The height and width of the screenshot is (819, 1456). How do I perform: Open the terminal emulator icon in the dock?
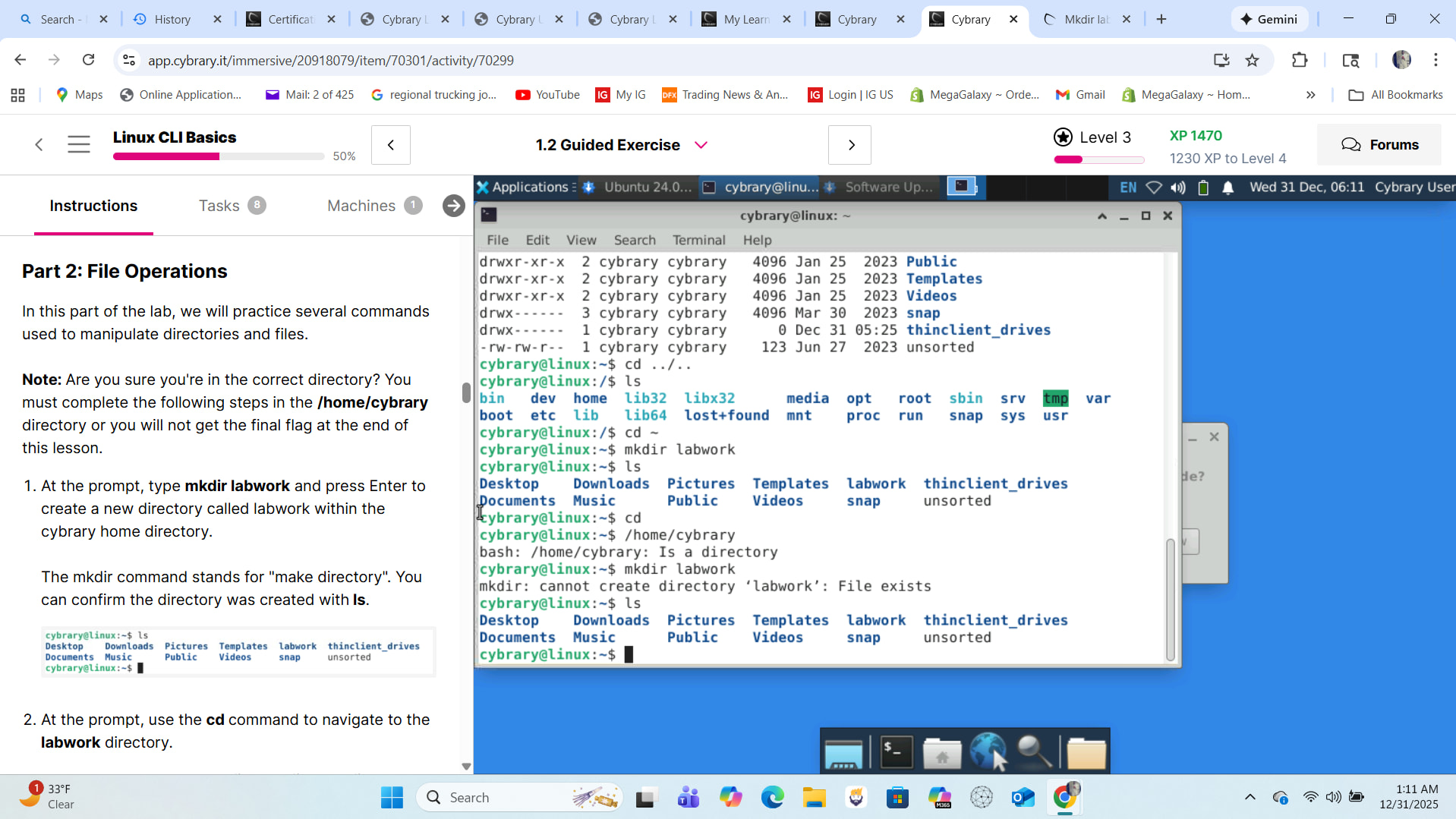click(x=896, y=753)
